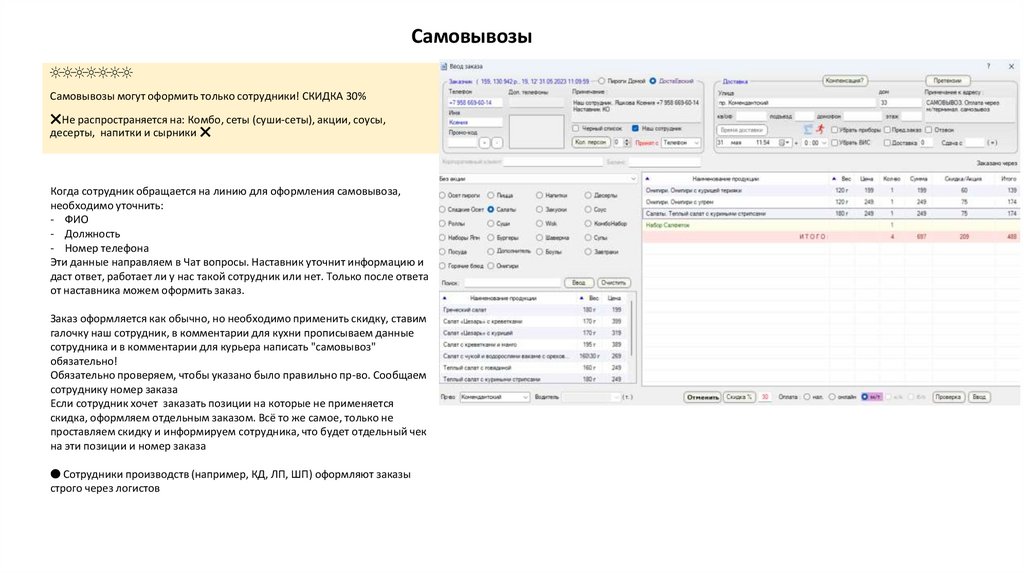Select the Роллы category radio button

tap(444, 224)
